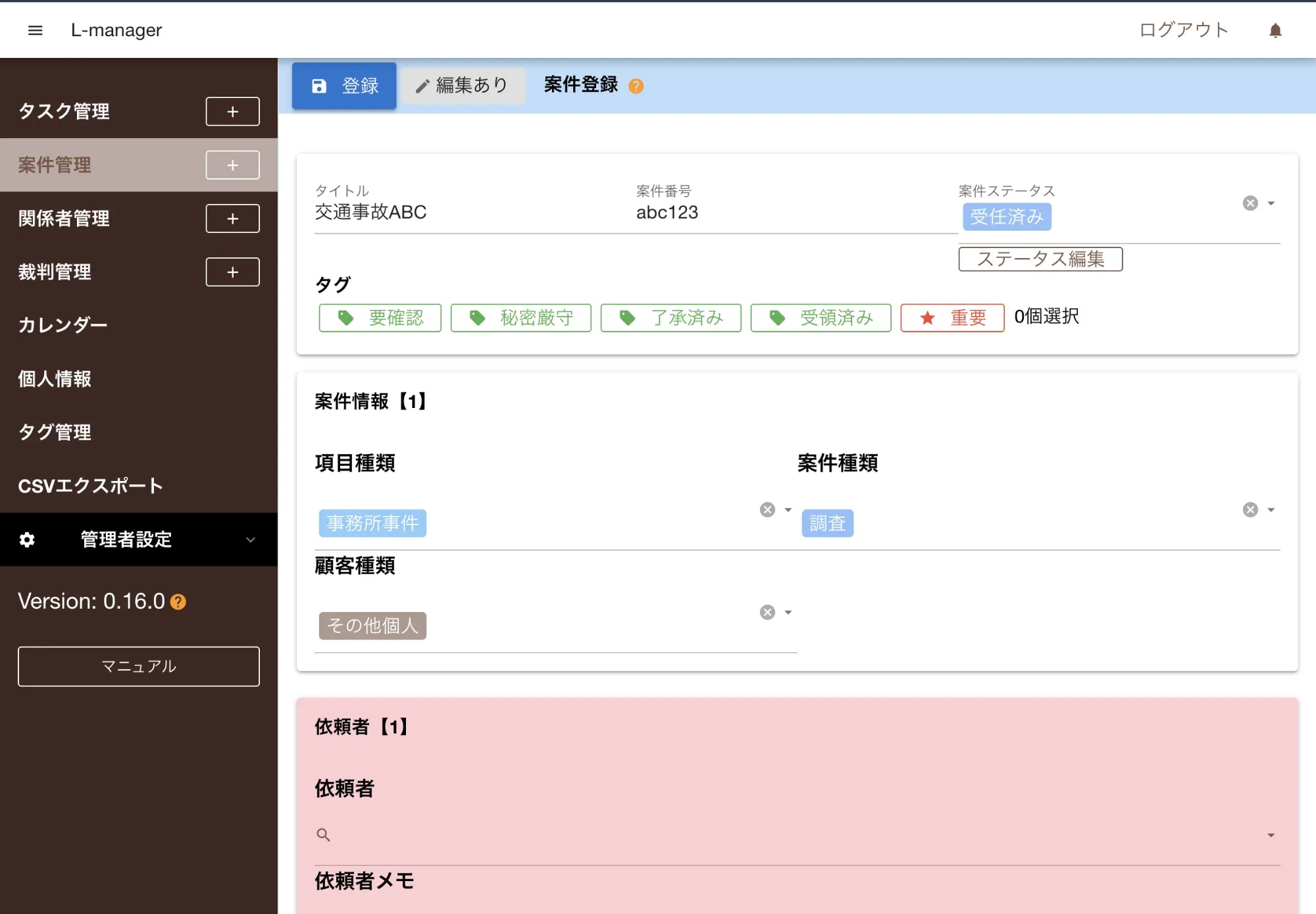
Task: Click the ステータス編集 button
Action: 1040,259
